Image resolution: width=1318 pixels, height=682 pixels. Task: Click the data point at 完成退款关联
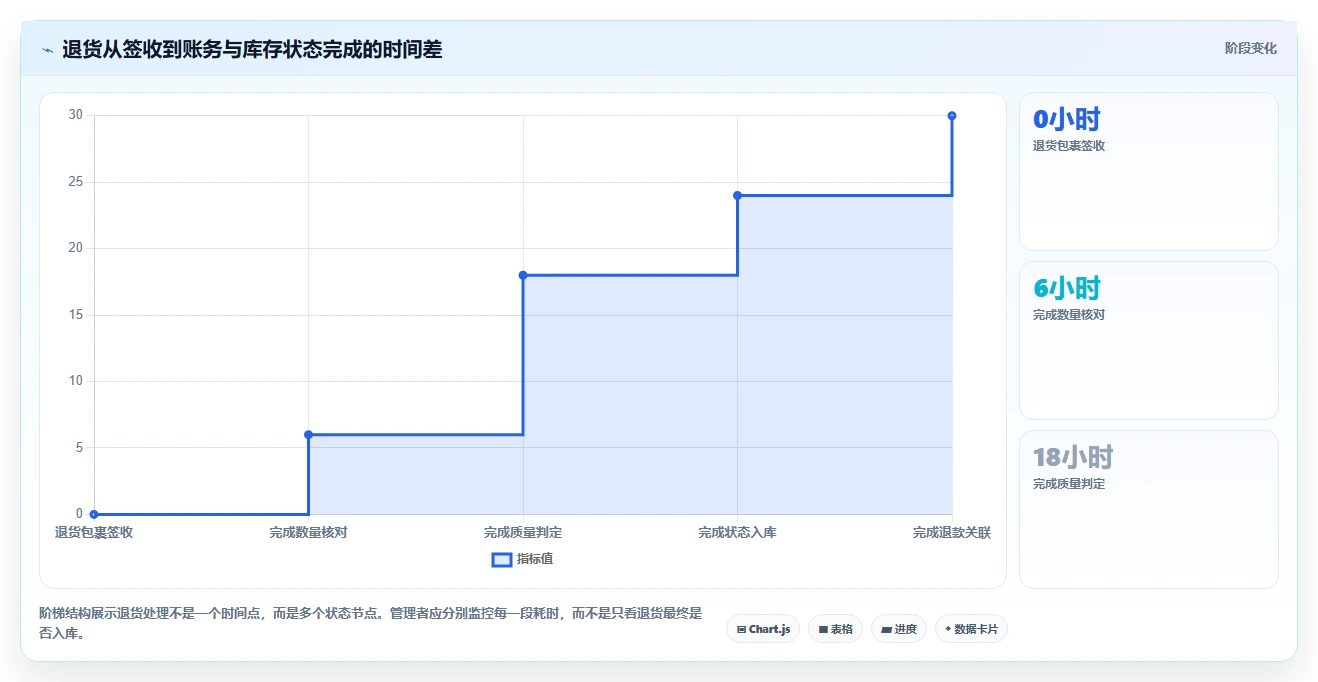[952, 116]
